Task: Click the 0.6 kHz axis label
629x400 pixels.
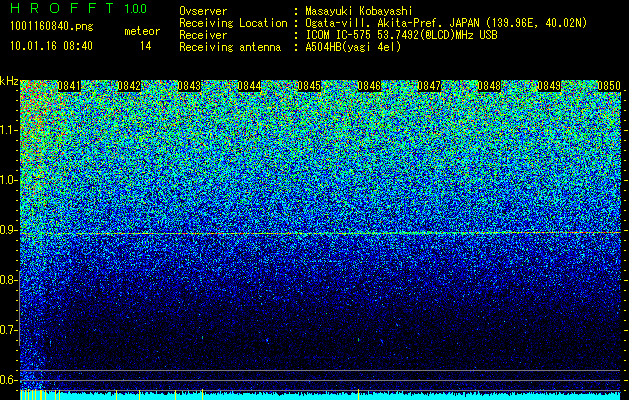Action: pyautogui.click(x=8, y=380)
